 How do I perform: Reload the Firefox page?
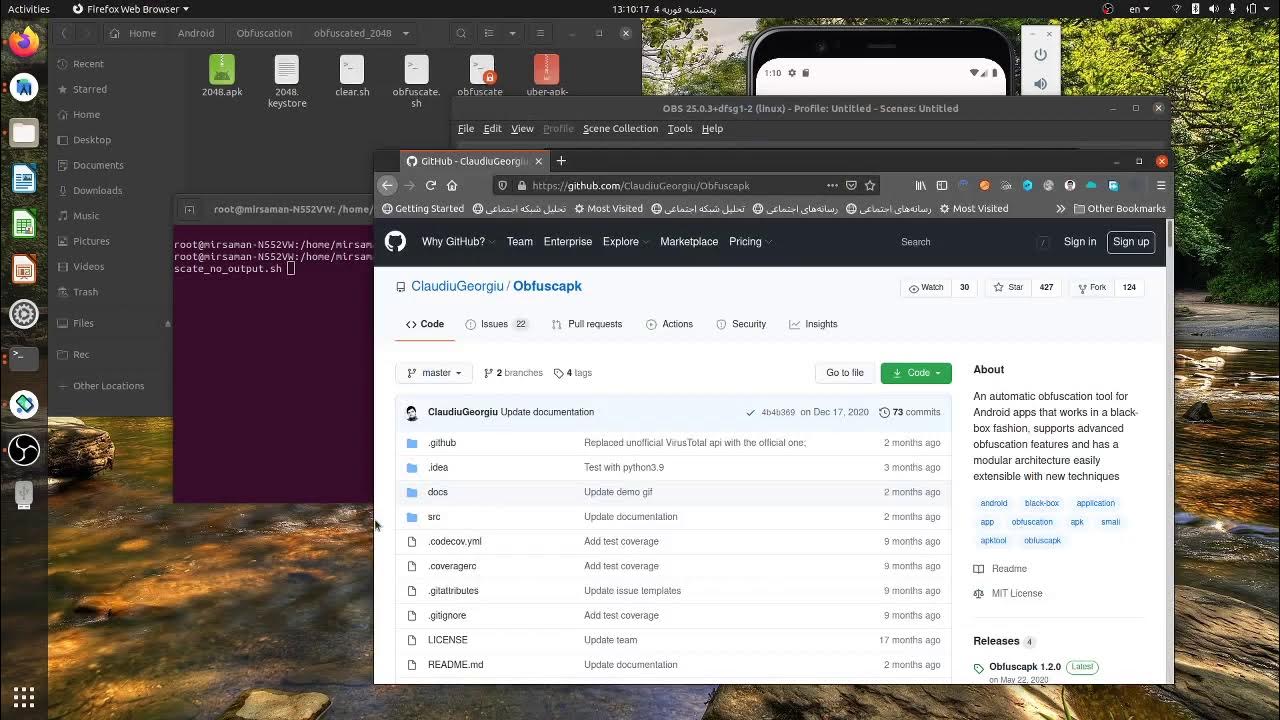pos(431,185)
